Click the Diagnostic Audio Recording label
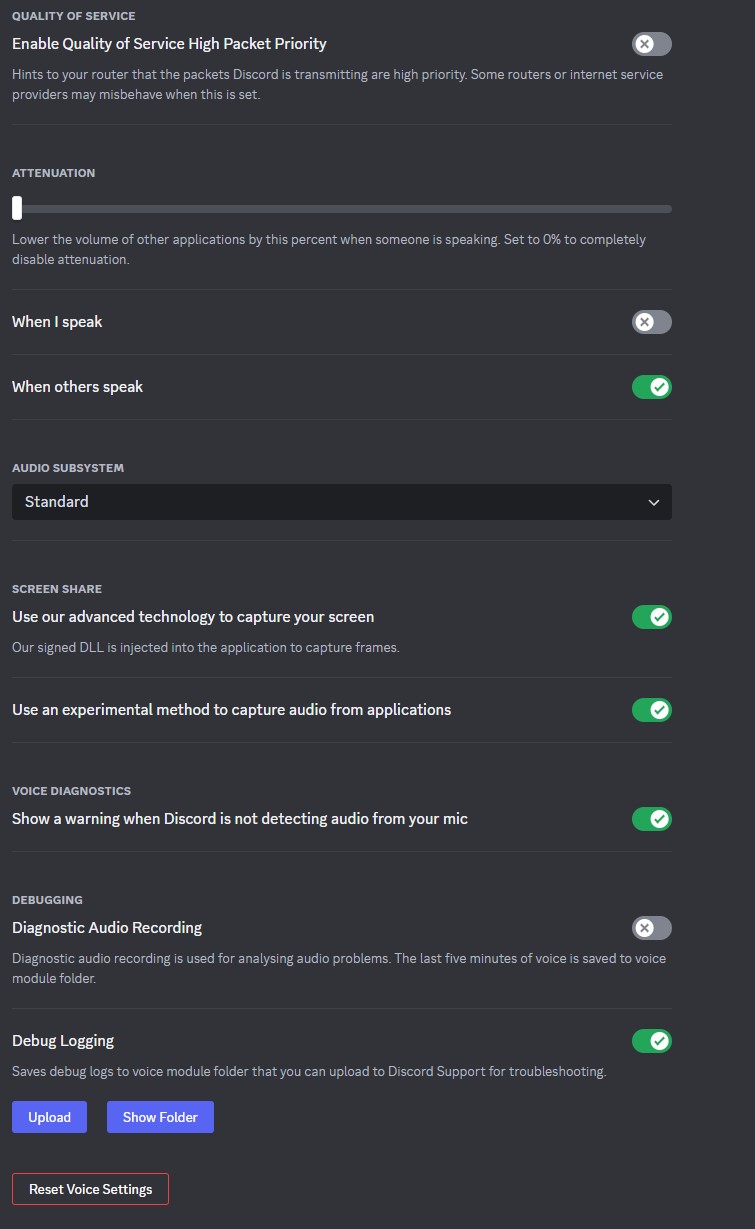This screenshot has height=1229, width=755. 107,928
